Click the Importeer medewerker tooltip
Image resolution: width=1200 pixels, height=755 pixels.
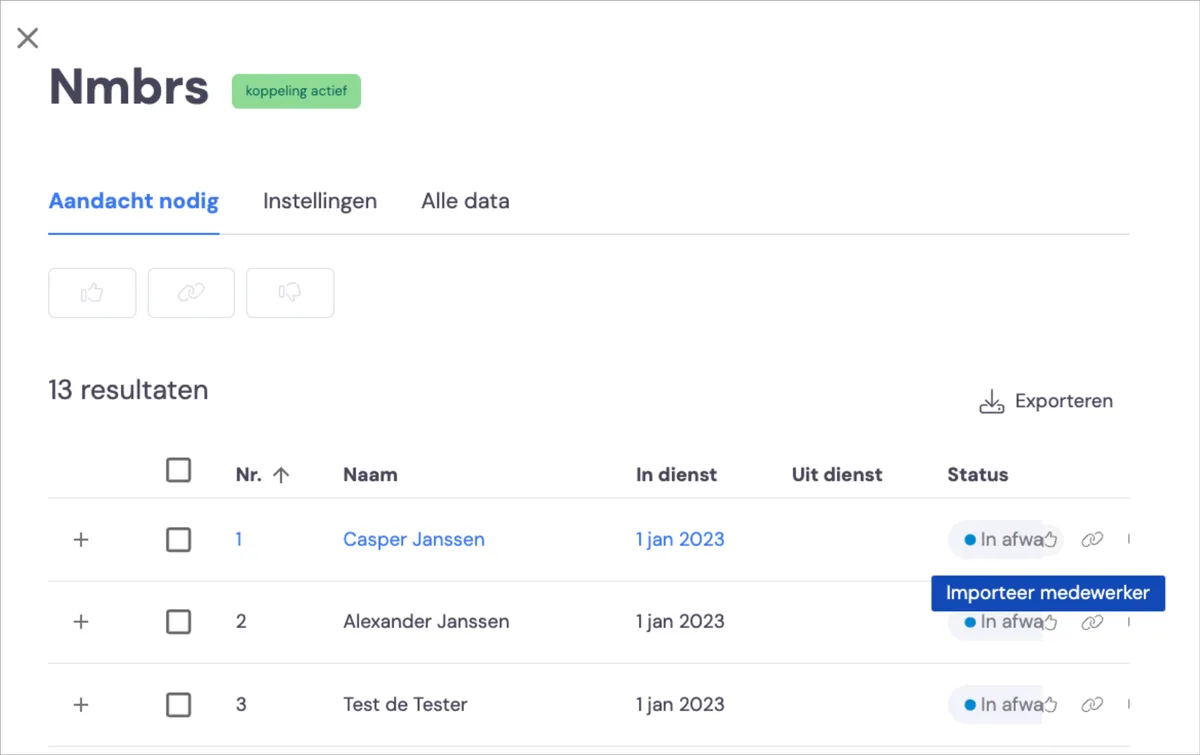[1048, 593]
